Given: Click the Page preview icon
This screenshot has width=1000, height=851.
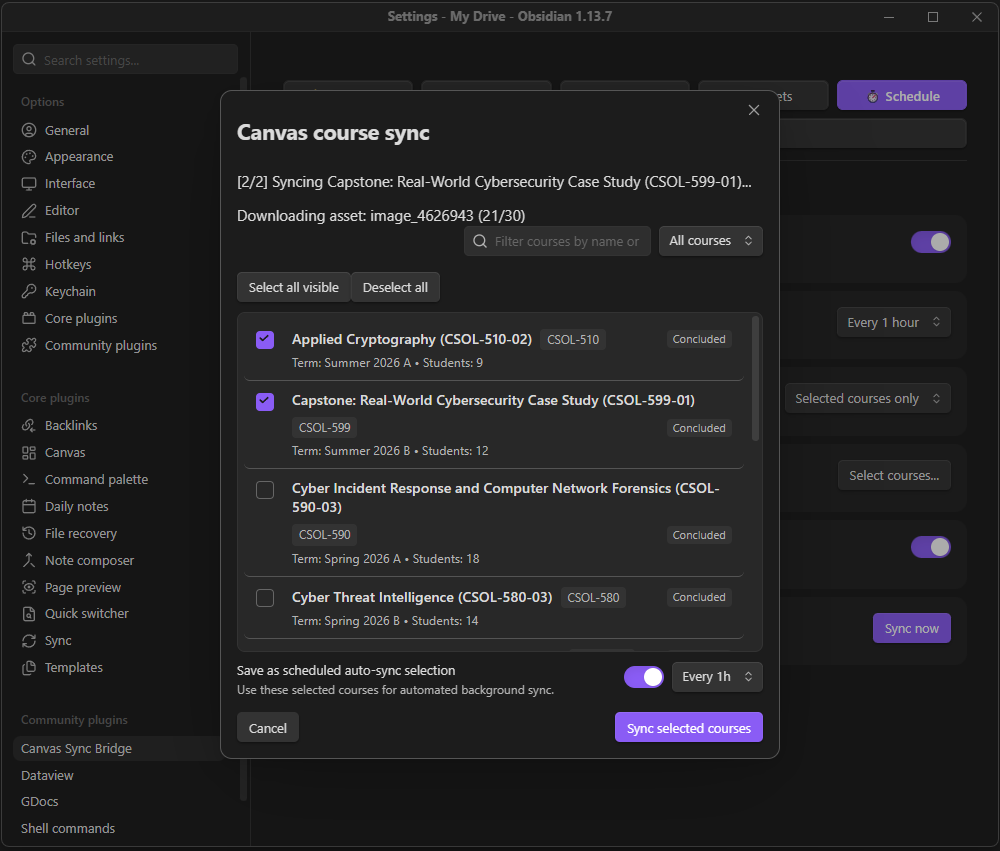Looking at the screenshot, I should (x=29, y=587).
